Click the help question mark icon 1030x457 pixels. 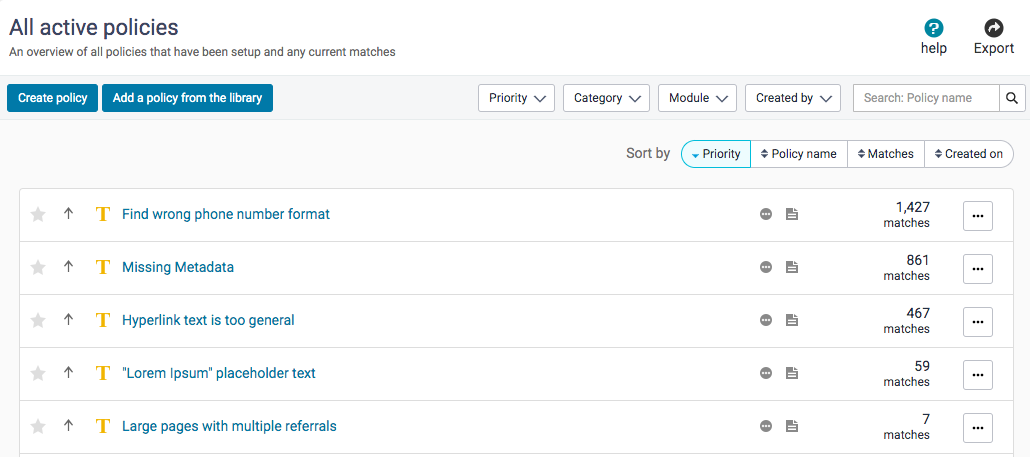933,28
